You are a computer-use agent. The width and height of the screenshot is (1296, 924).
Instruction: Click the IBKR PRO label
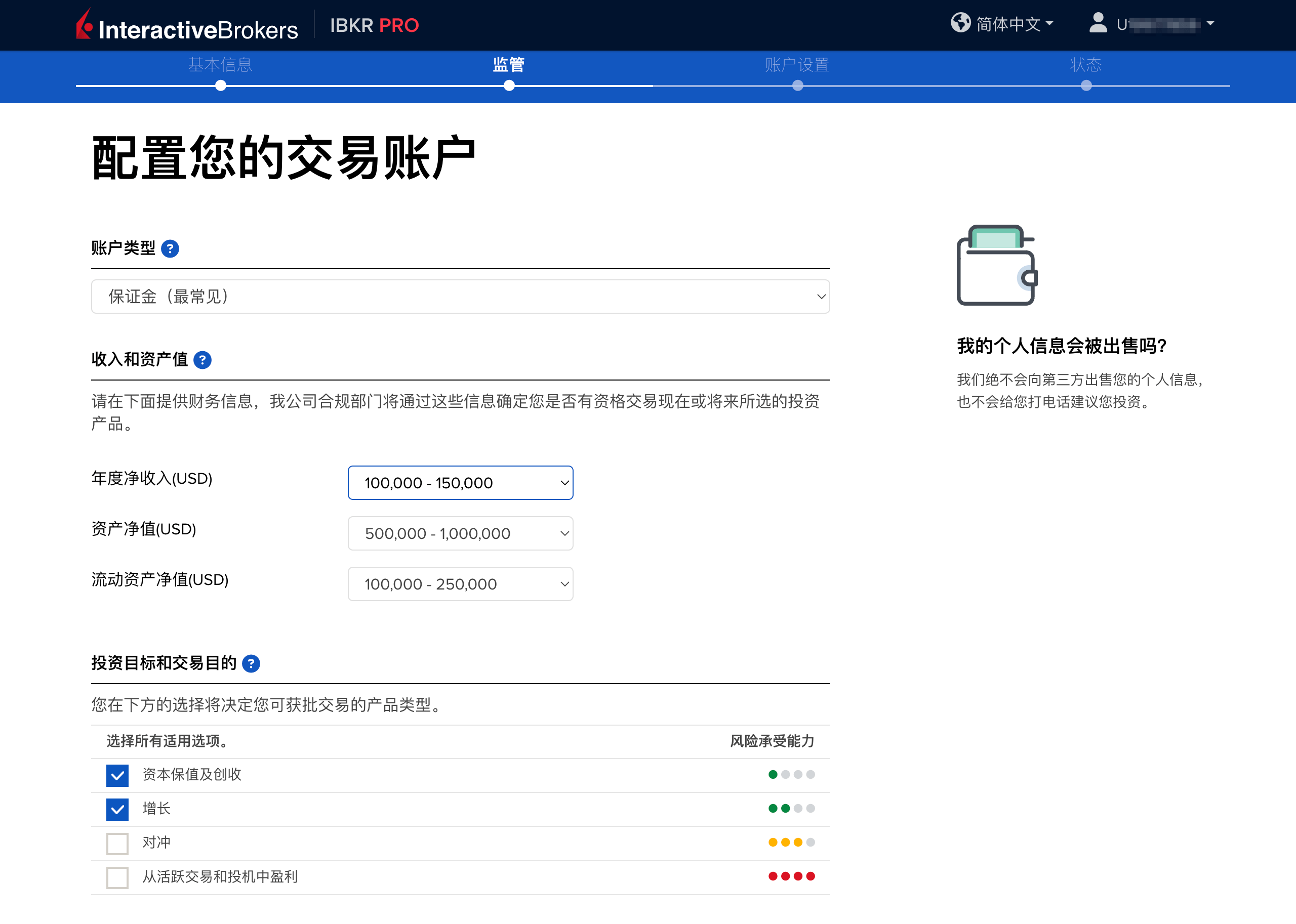pos(375,25)
